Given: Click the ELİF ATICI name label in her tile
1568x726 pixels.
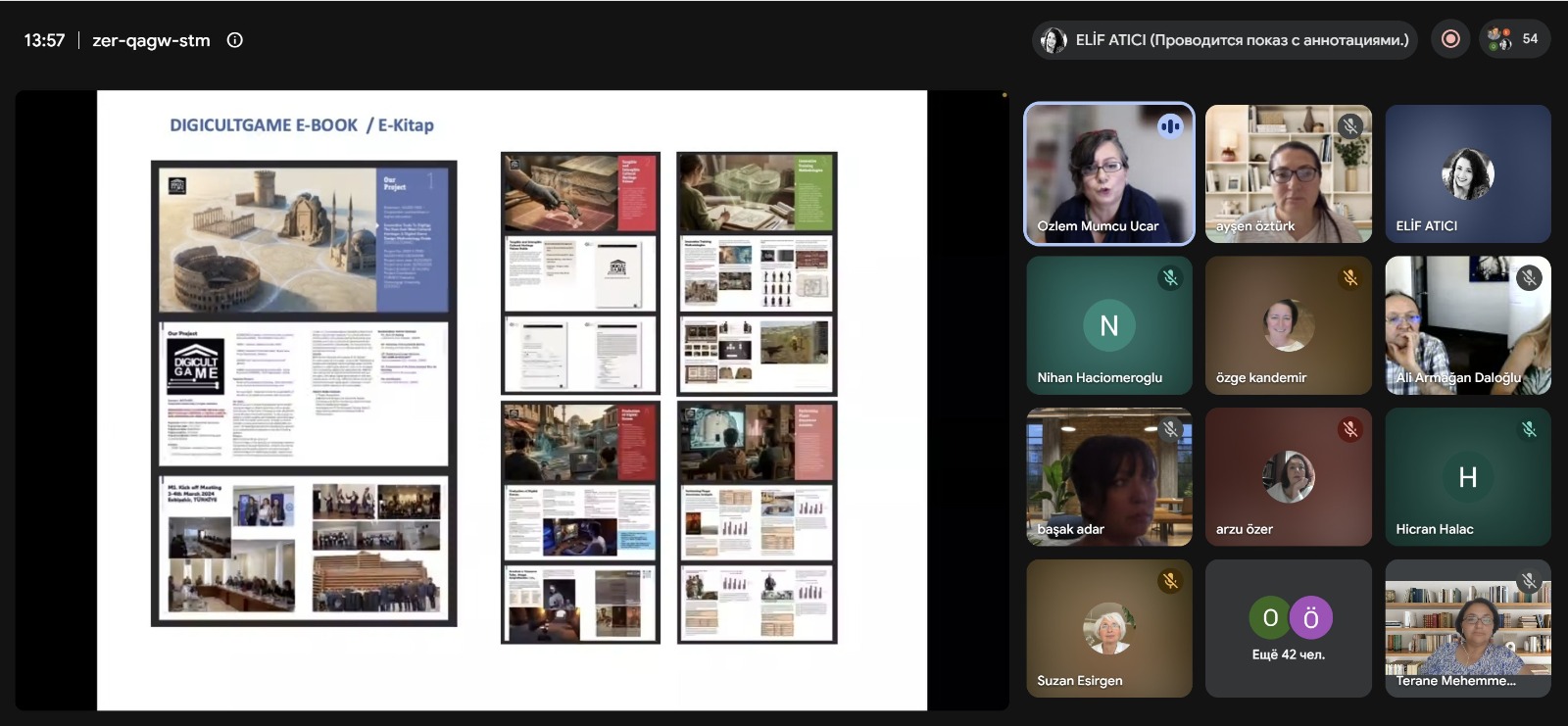Looking at the screenshot, I should click(x=1427, y=225).
